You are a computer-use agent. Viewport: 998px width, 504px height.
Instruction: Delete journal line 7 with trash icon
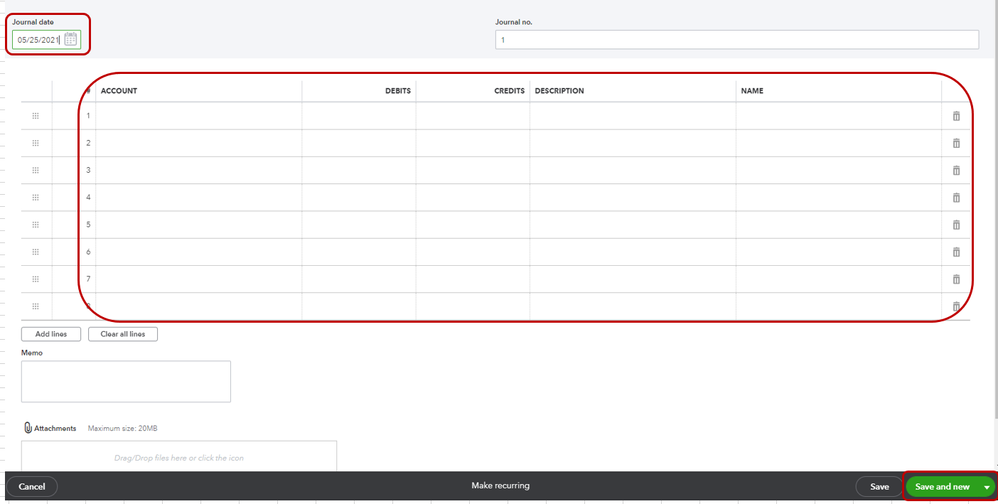[956, 279]
